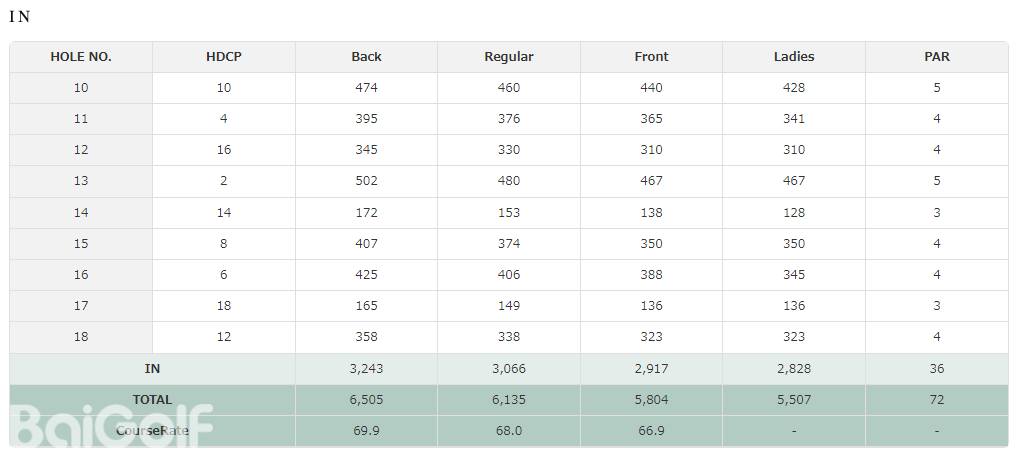Click the Ladies tee column header
The image size is (1017, 459).
click(x=794, y=57)
